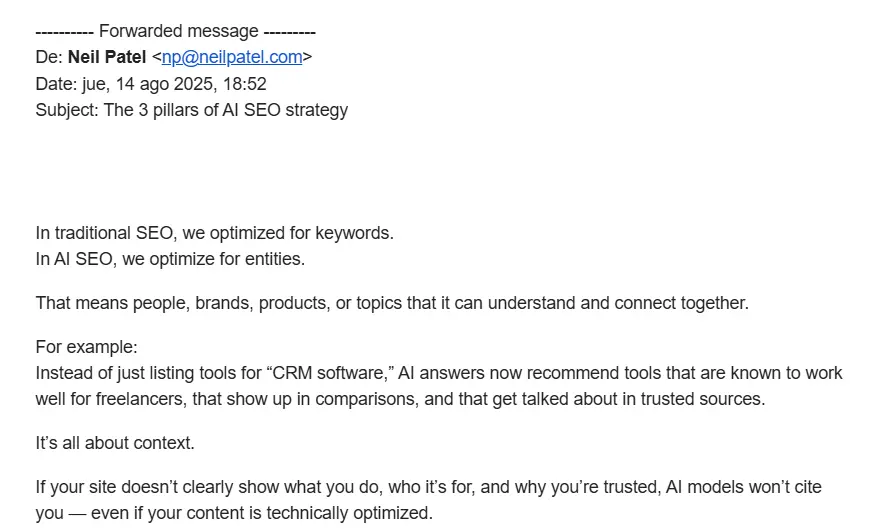Click the paragraph starting 'That means people, brands'
This screenshot has height=529, width=871.
click(x=392, y=303)
